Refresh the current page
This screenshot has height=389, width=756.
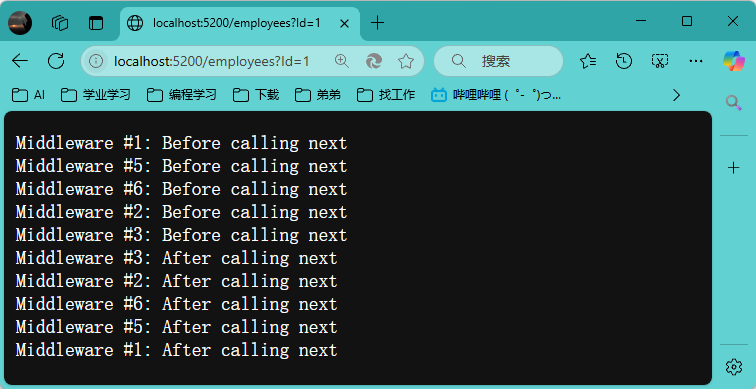tap(56, 61)
